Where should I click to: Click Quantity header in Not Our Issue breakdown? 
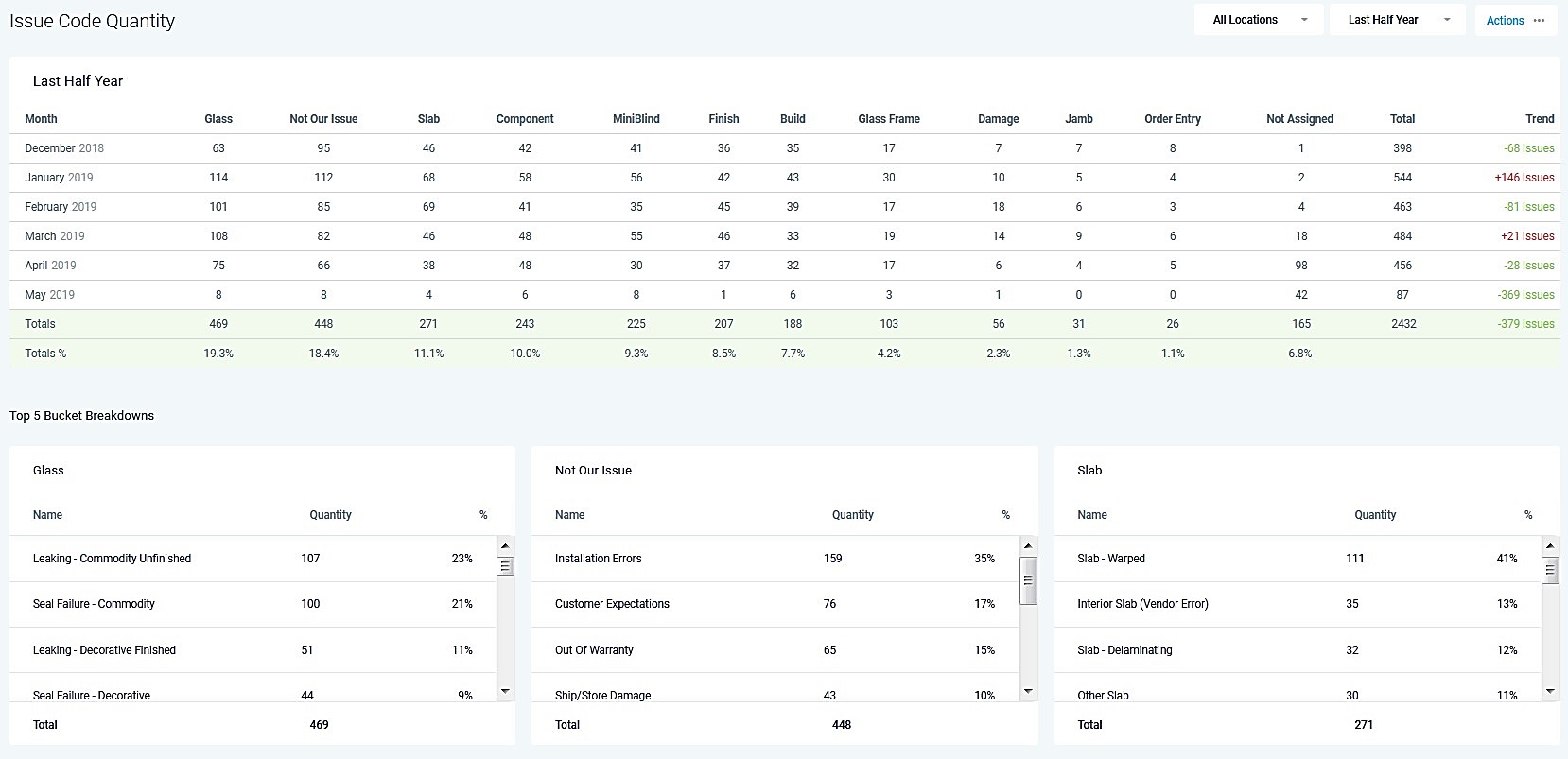(853, 515)
